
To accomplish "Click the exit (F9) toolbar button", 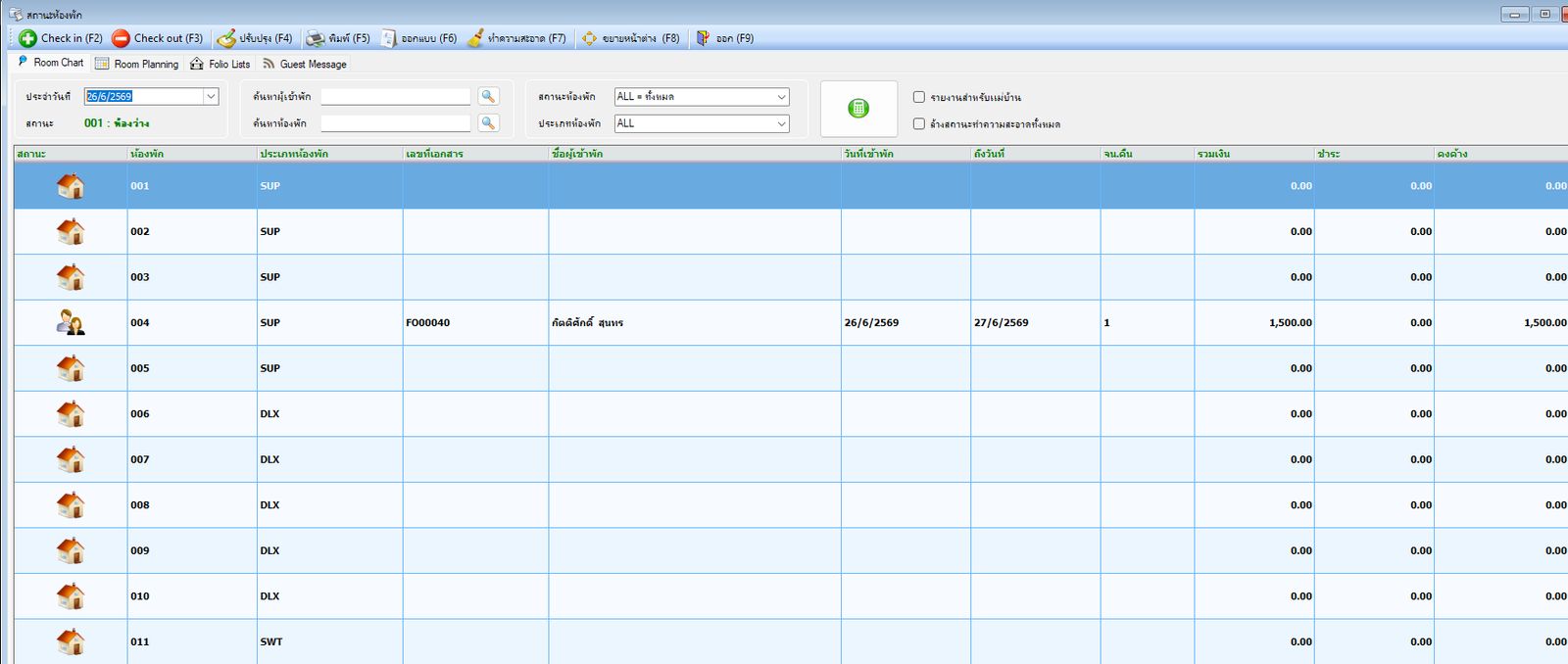I will (725, 38).
